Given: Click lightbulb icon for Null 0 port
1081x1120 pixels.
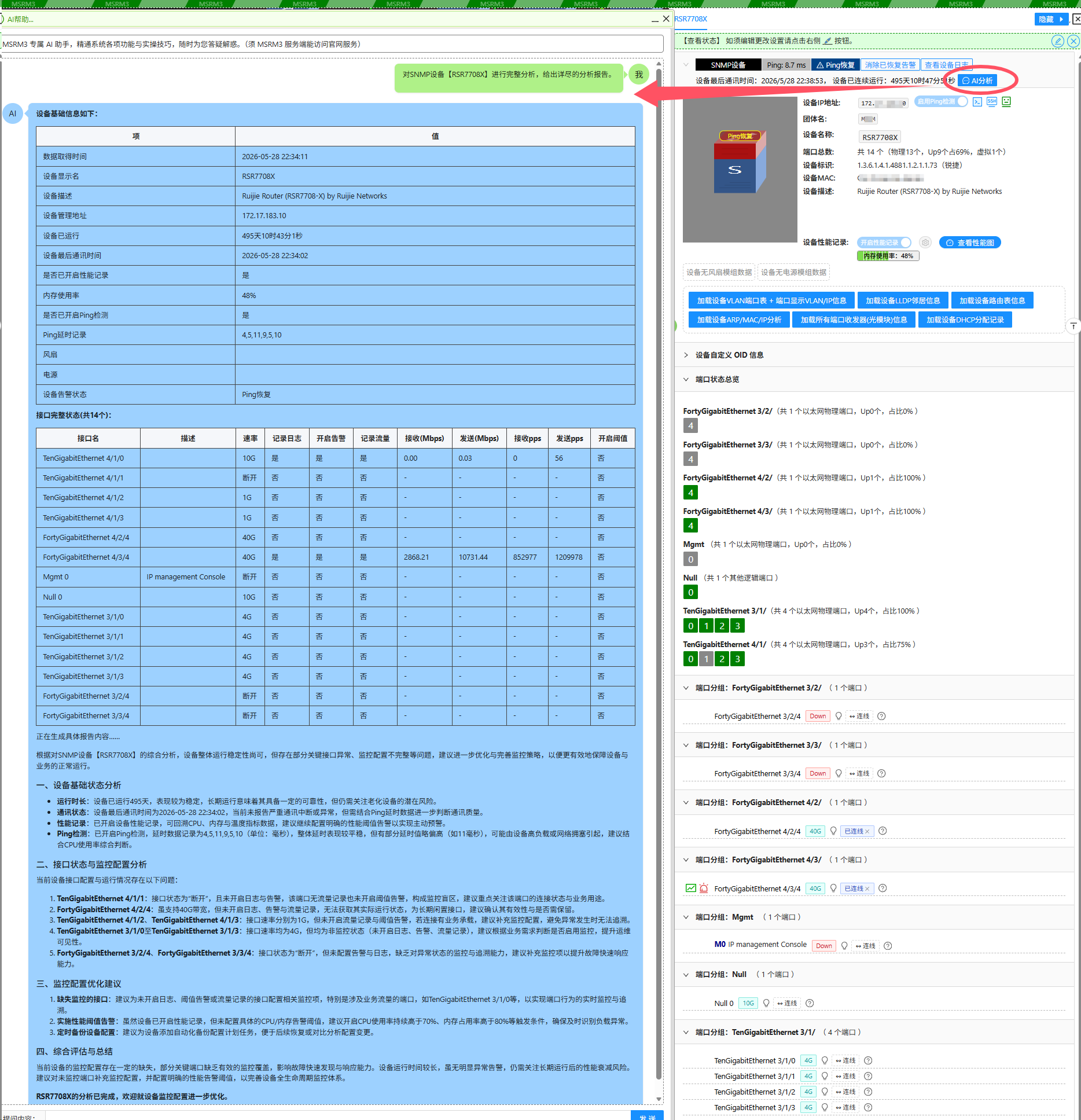Looking at the screenshot, I should point(766,1003).
